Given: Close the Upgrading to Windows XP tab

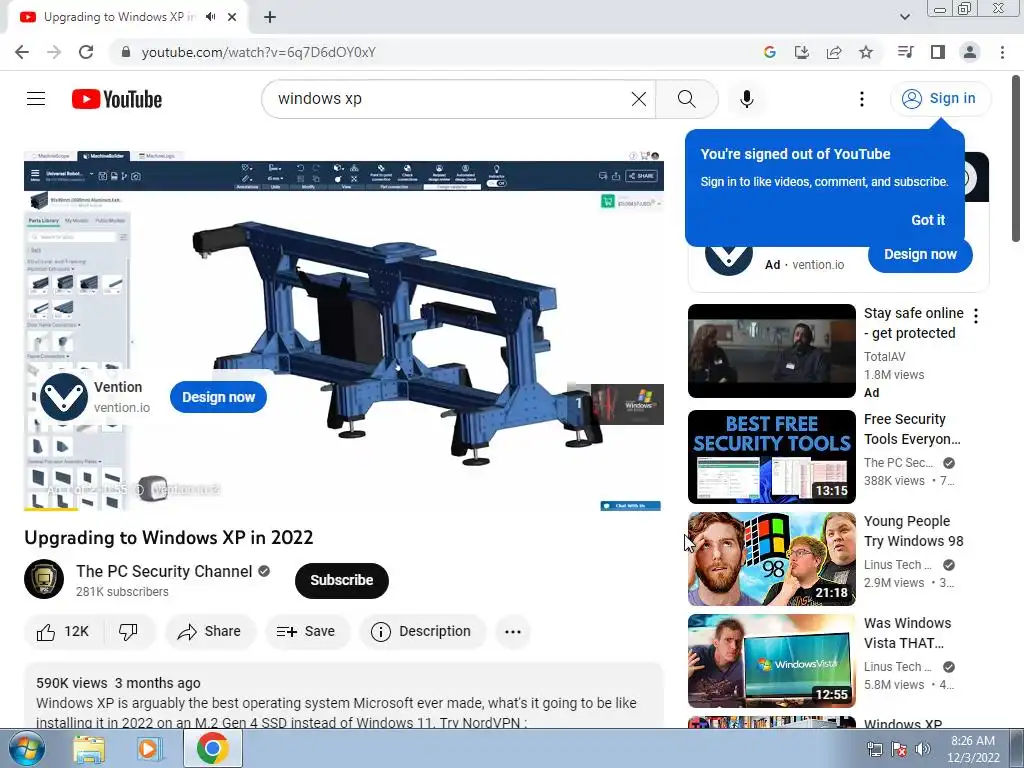Looking at the screenshot, I should click(232, 17).
